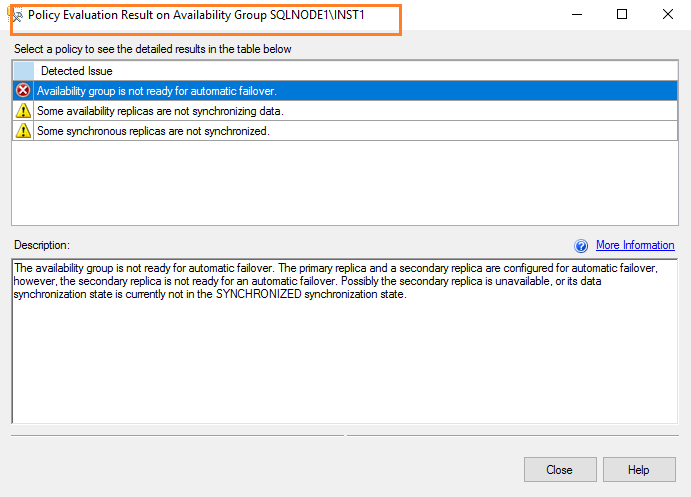Click the dialog's title bar application icon
This screenshot has height=497, width=691.
15,15
